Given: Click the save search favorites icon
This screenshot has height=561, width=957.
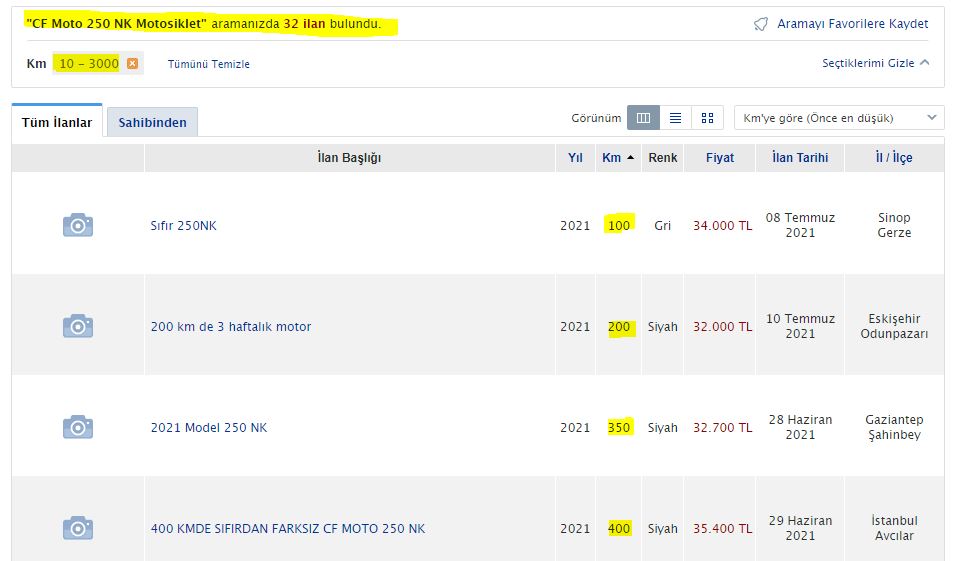Looking at the screenshot, I should [x=760, y=24].
